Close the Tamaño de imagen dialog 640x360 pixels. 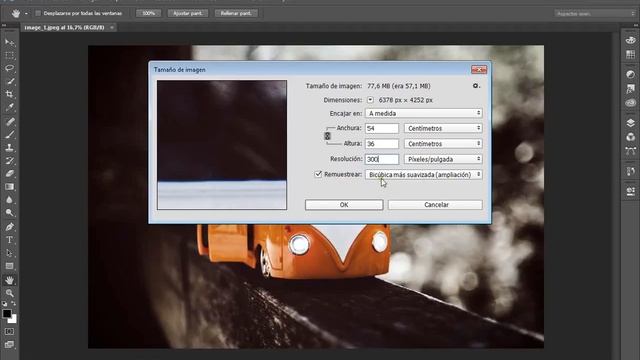coord(479,69)
